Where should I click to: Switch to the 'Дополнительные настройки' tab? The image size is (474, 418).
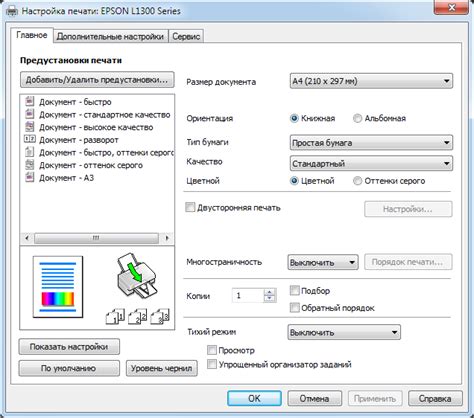[x=110, y=36]
